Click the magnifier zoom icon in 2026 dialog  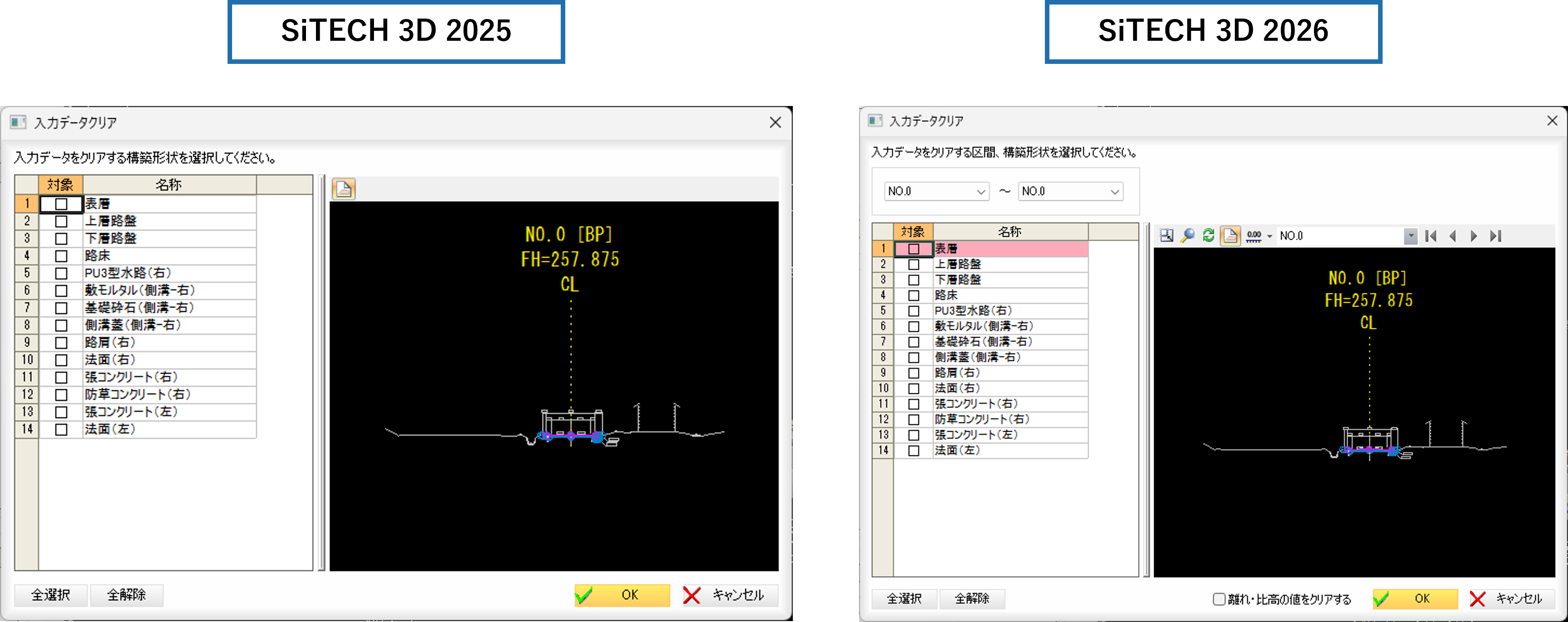[x=1188, y=236]
